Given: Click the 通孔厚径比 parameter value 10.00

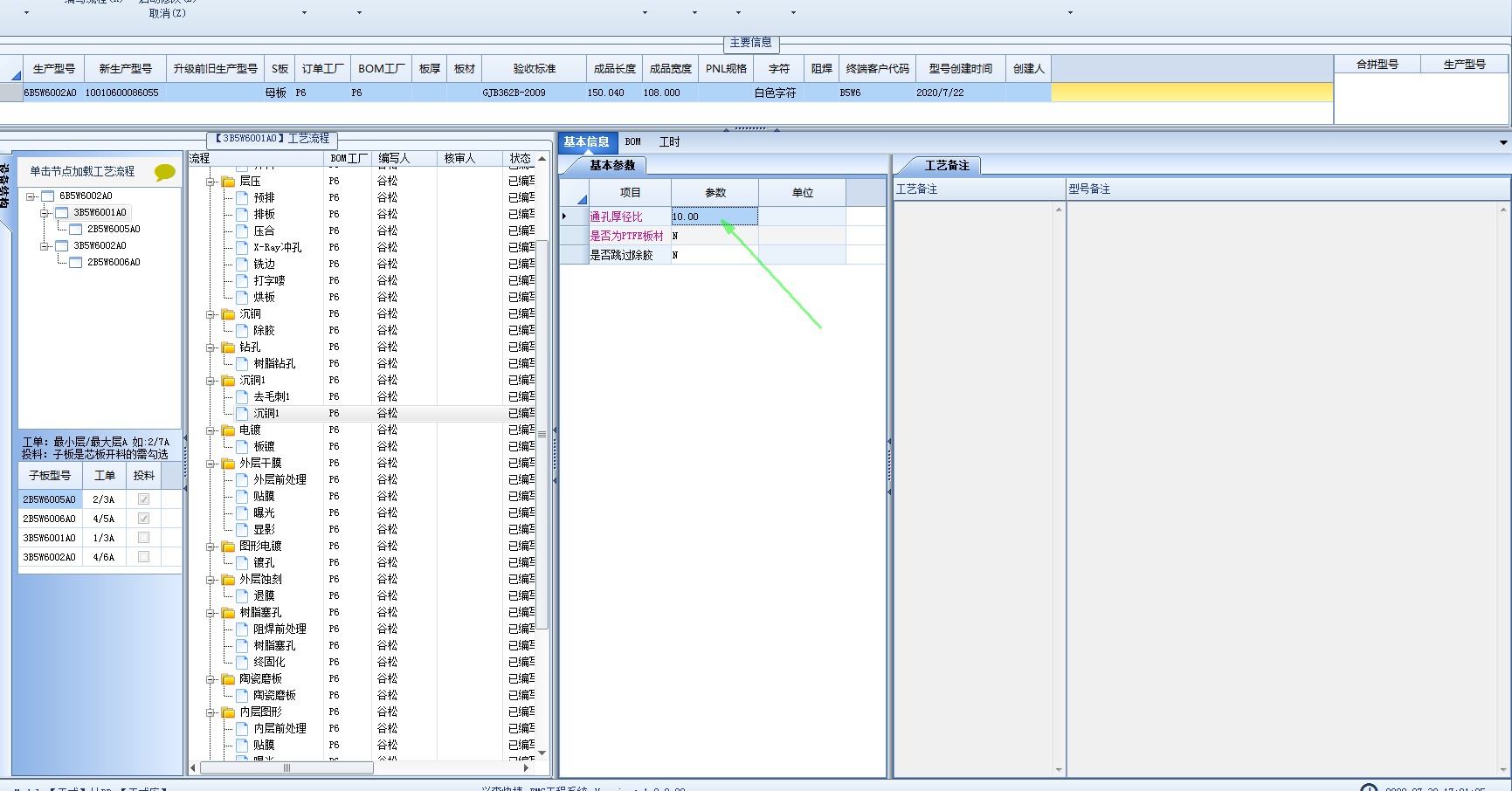Looking at the screenshot, I should [714, 217].
